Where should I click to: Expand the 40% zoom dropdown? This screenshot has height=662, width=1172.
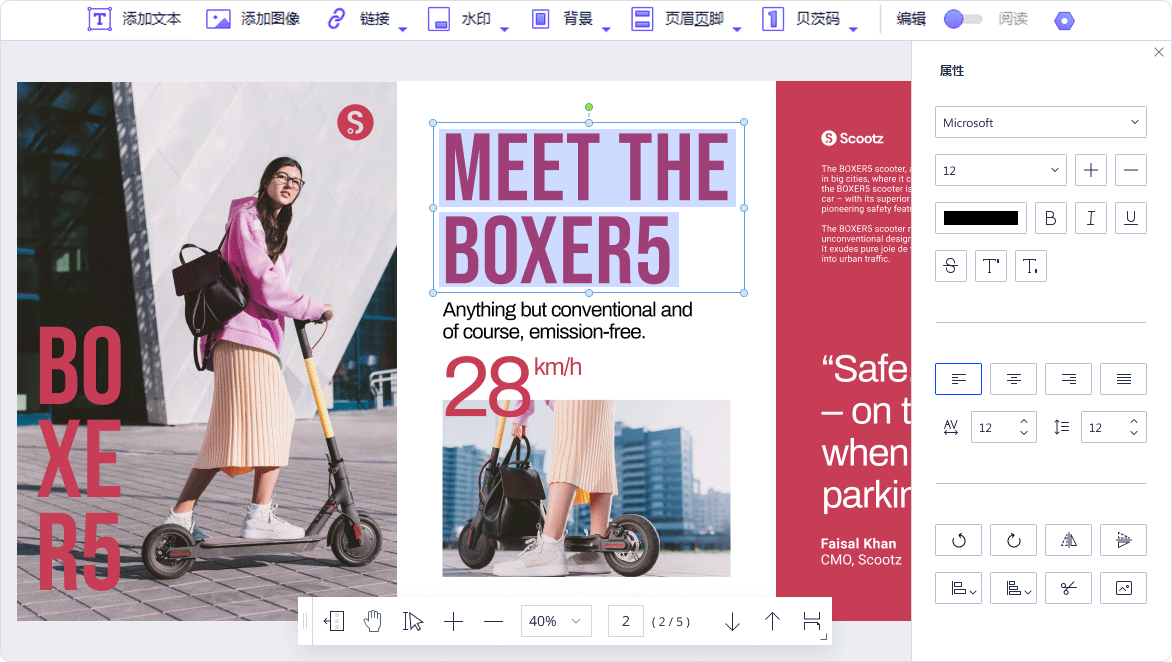pyautogui.click(x=555, y=621)
